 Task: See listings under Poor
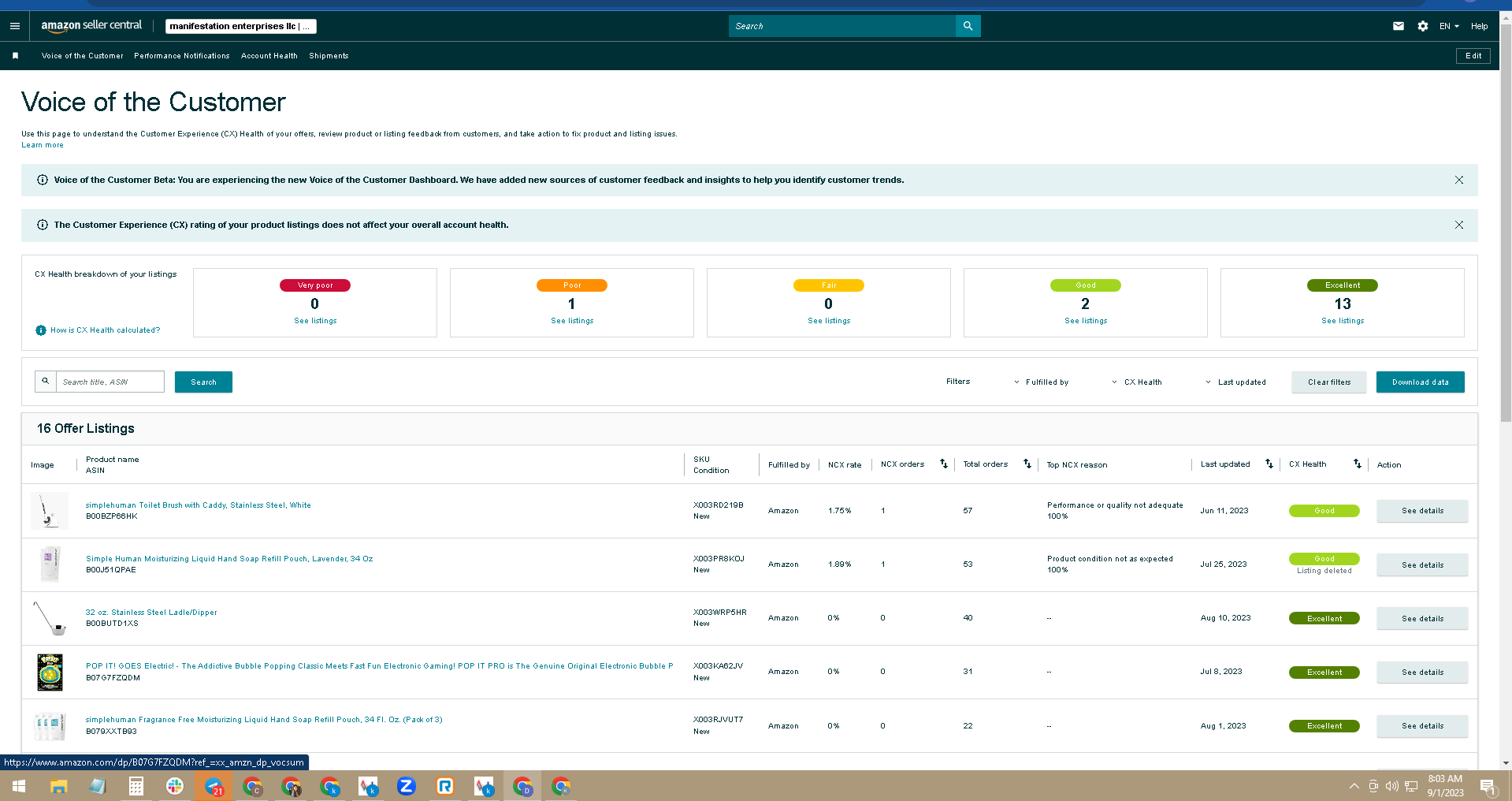(x=572, y=321)
